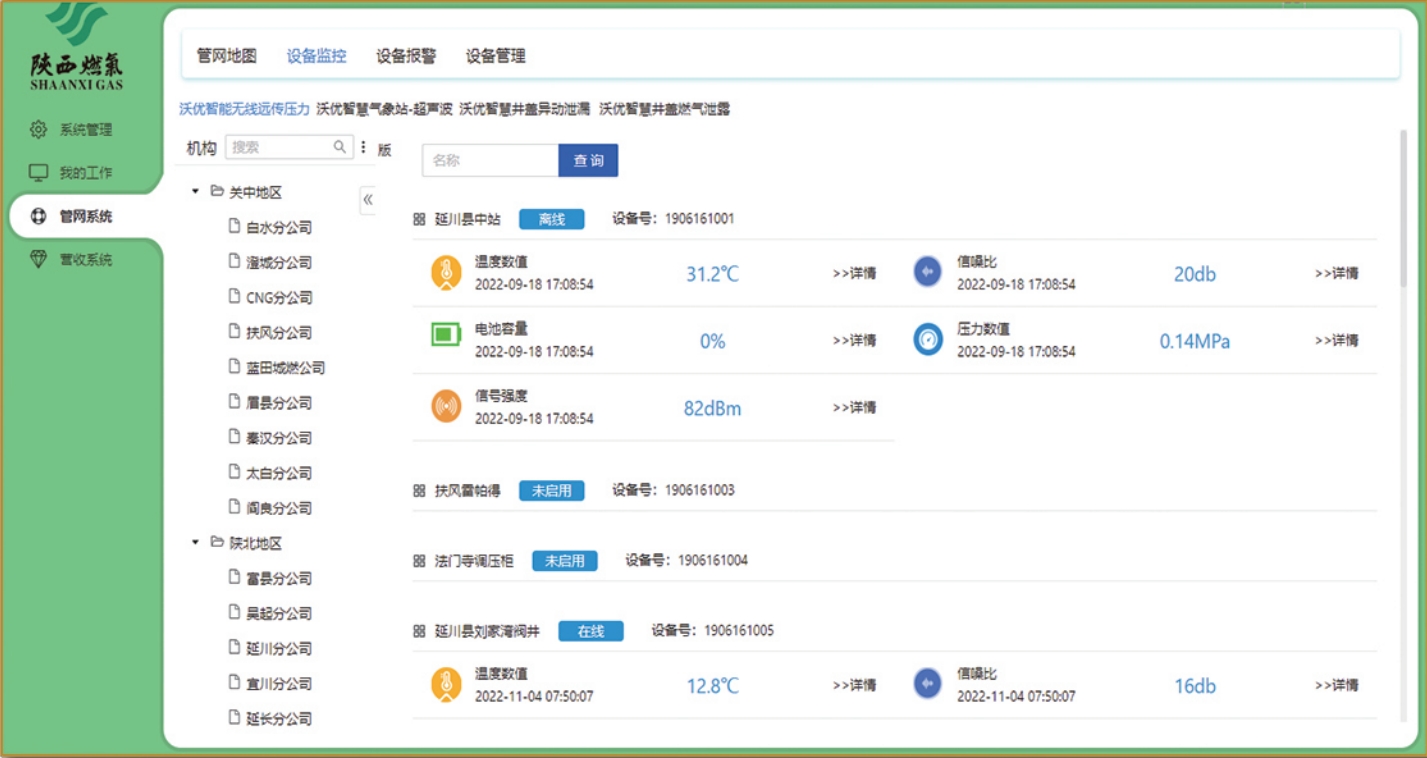Viewport: 1427px width, 758px height.
Task: Click the 信噪比 icon for 16db reading
Action: 928,683
